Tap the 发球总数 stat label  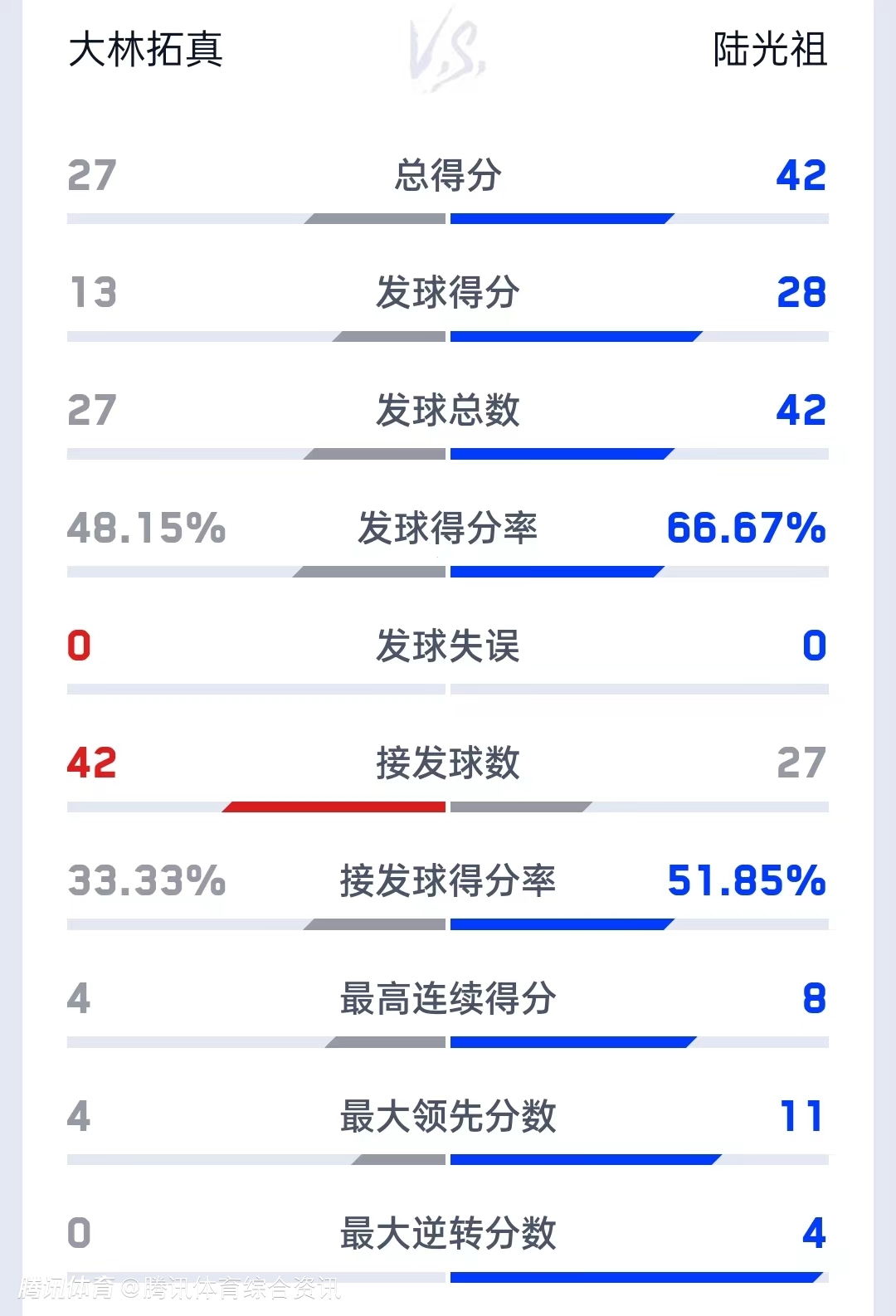448,411
